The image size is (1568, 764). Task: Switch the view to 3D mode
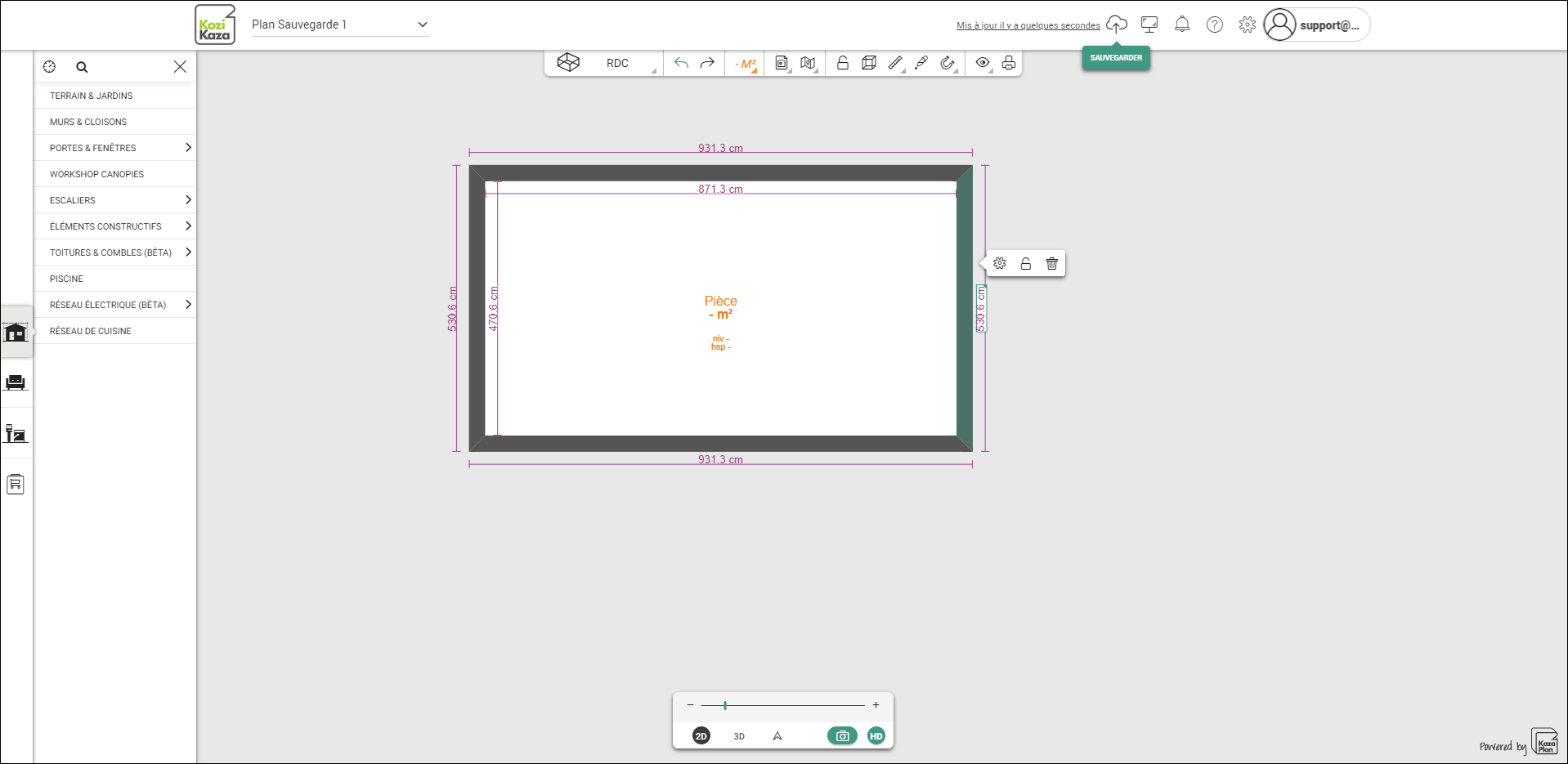[x=739, y=736]
